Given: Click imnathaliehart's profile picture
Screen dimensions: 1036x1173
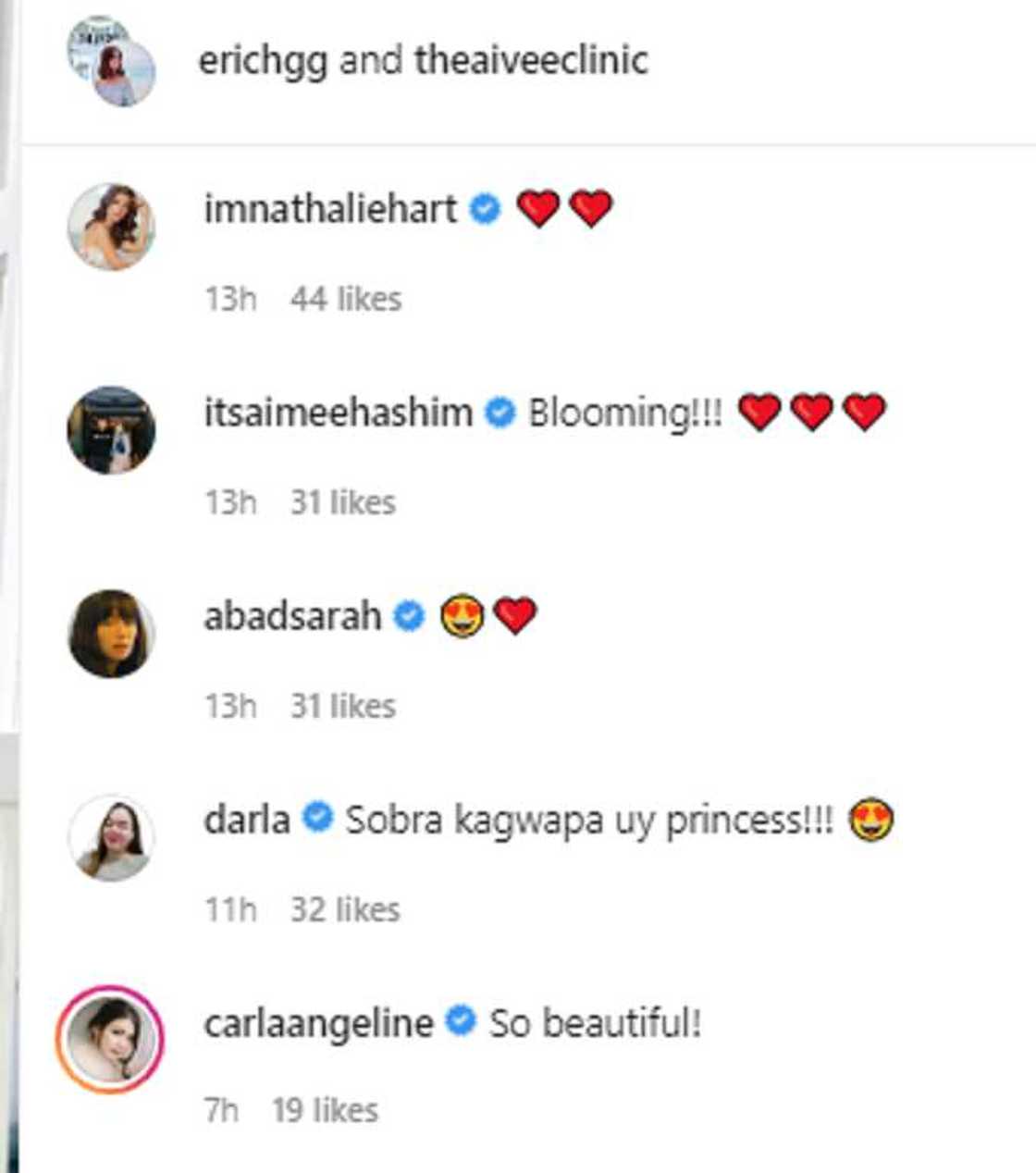Looking at the screenshot, I should click(111, 227).
